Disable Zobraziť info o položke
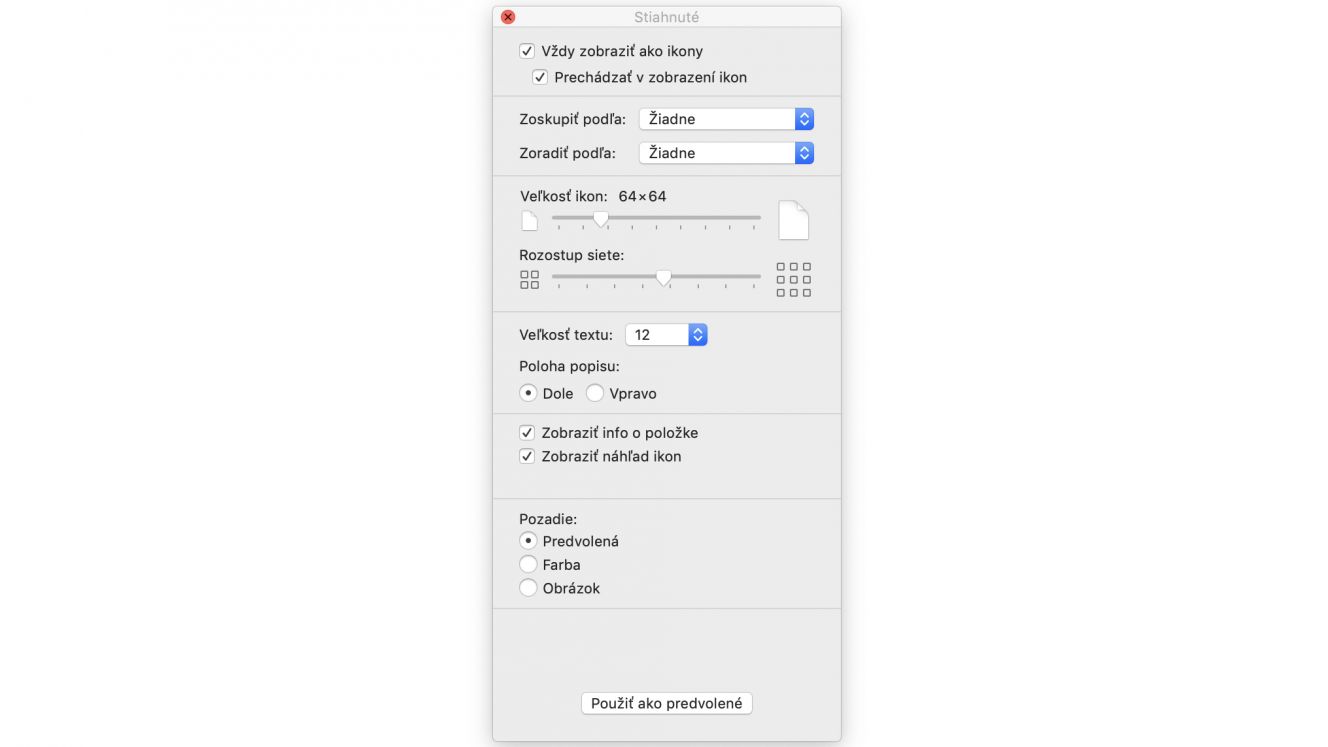 click(527, 433)
